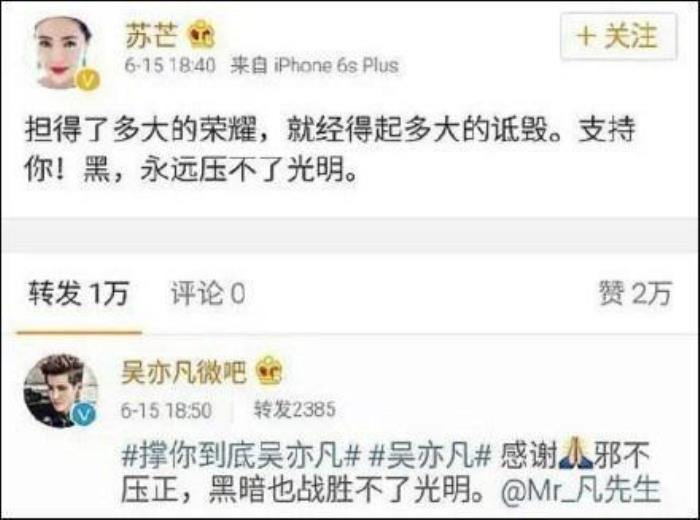Click the 6-15 18:50 repost timestamp
Screen dimensions: 700x520
(166, 410)
